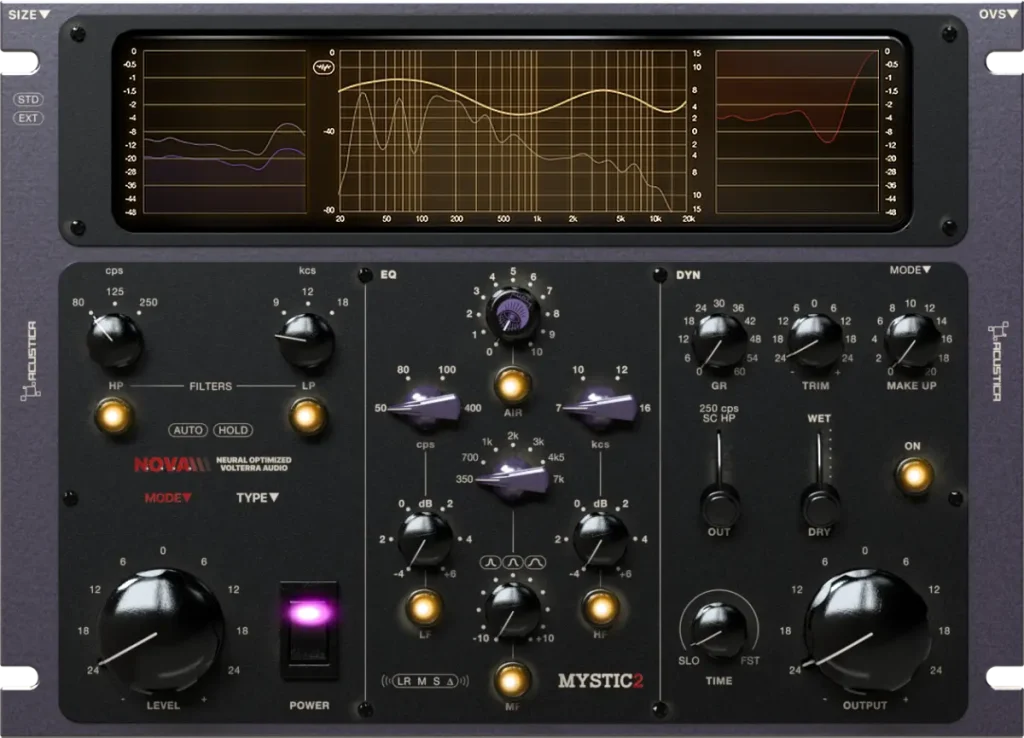
Task: Open the red NOVA MODE dropdown
Action: coord(168,498)
